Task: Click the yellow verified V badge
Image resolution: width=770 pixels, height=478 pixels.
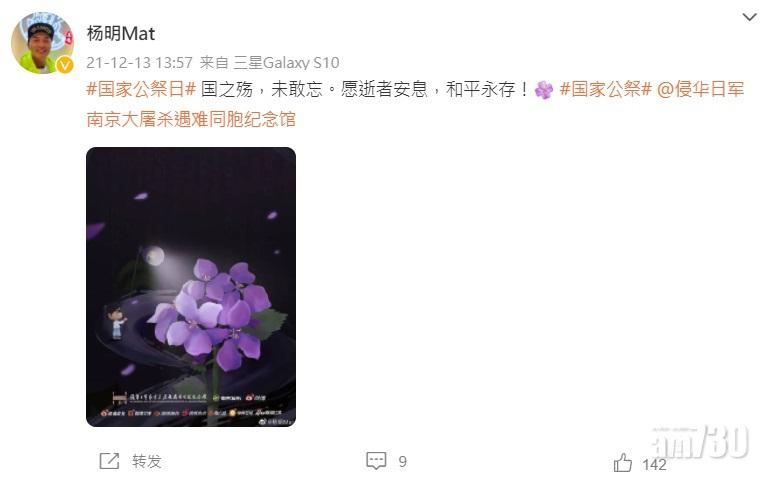Action: (x=64, y=64)
